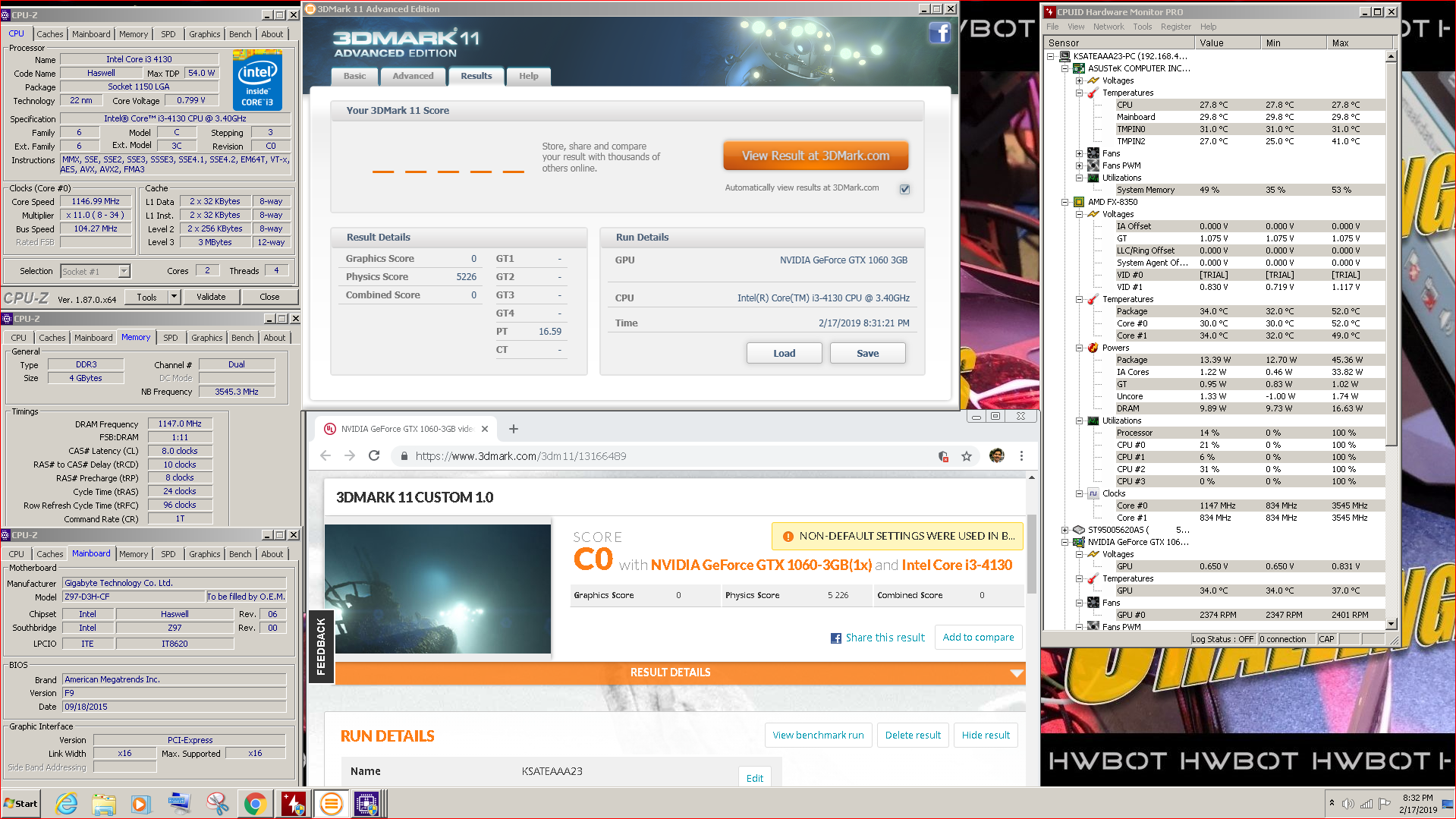
Task: Click the Action Center flag tray icon
Action: tap(1385, 804)
